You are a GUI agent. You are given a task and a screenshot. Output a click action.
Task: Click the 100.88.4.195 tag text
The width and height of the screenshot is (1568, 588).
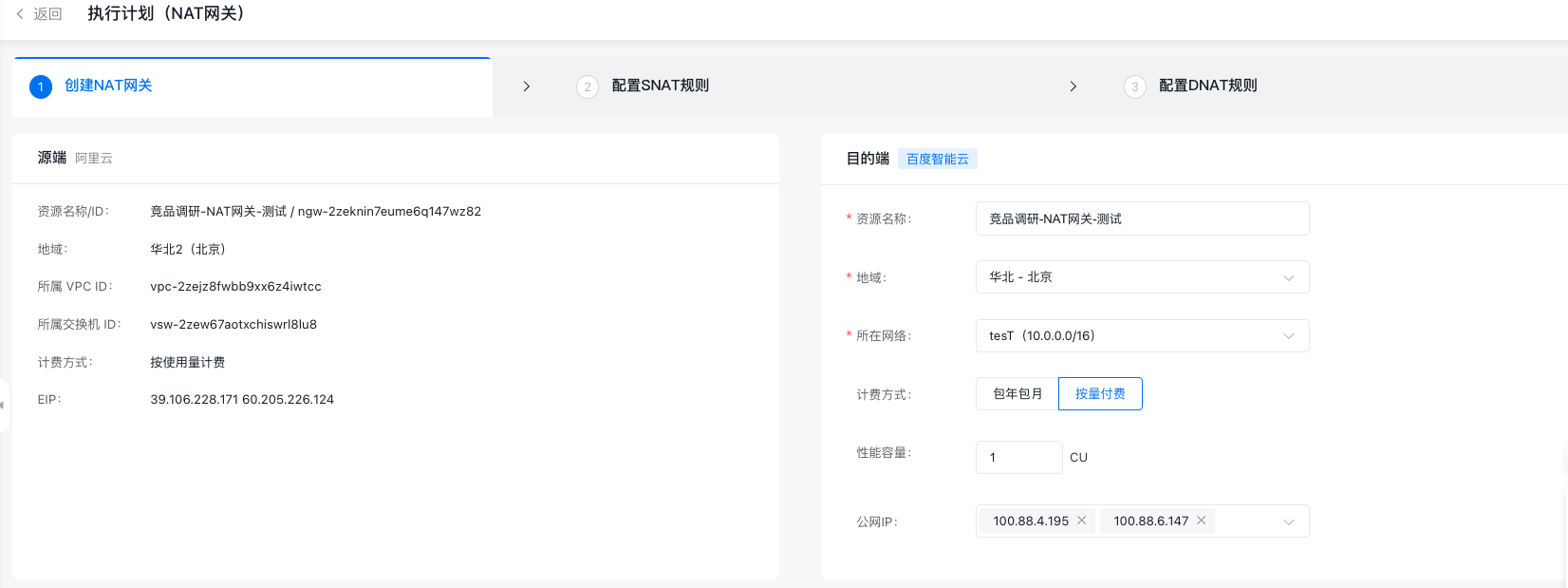(x=1031, y=522)
